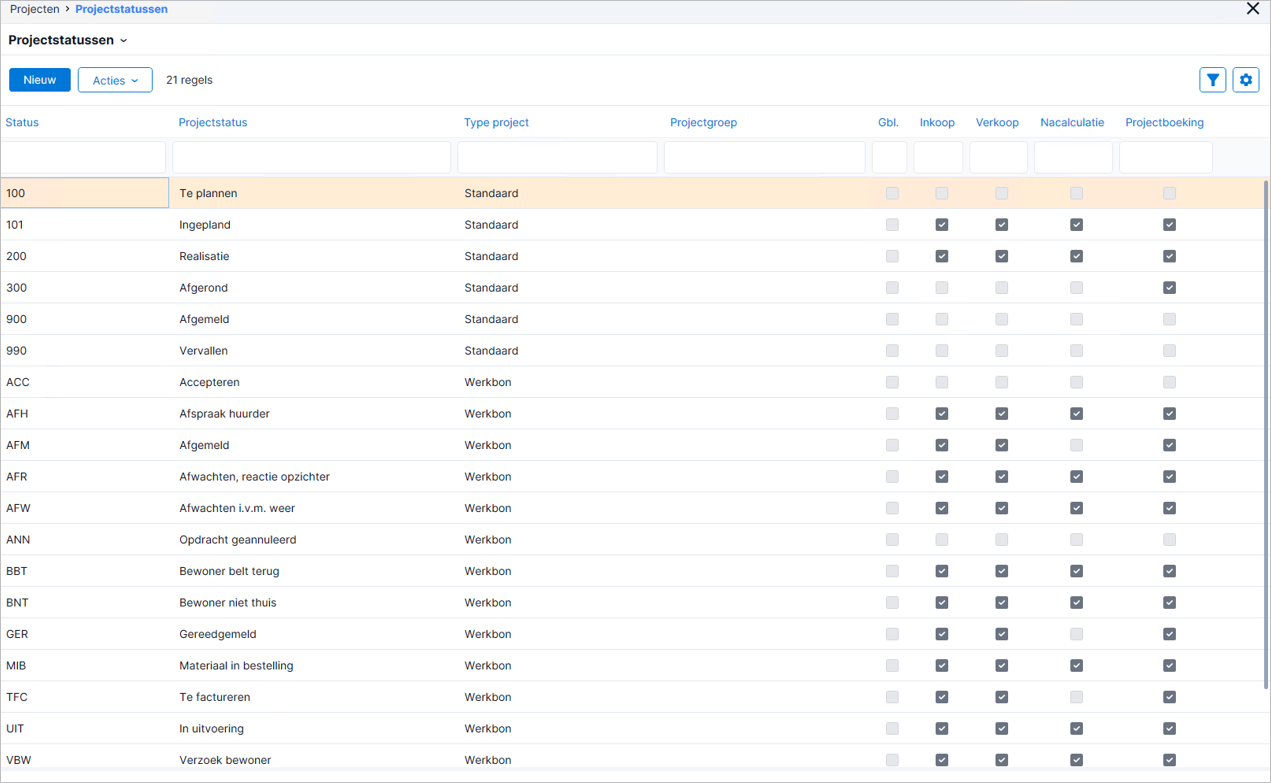The image size is (1271, 783).
Task: Sort by Projectstatus column header
Action: (x=213, y=122)
